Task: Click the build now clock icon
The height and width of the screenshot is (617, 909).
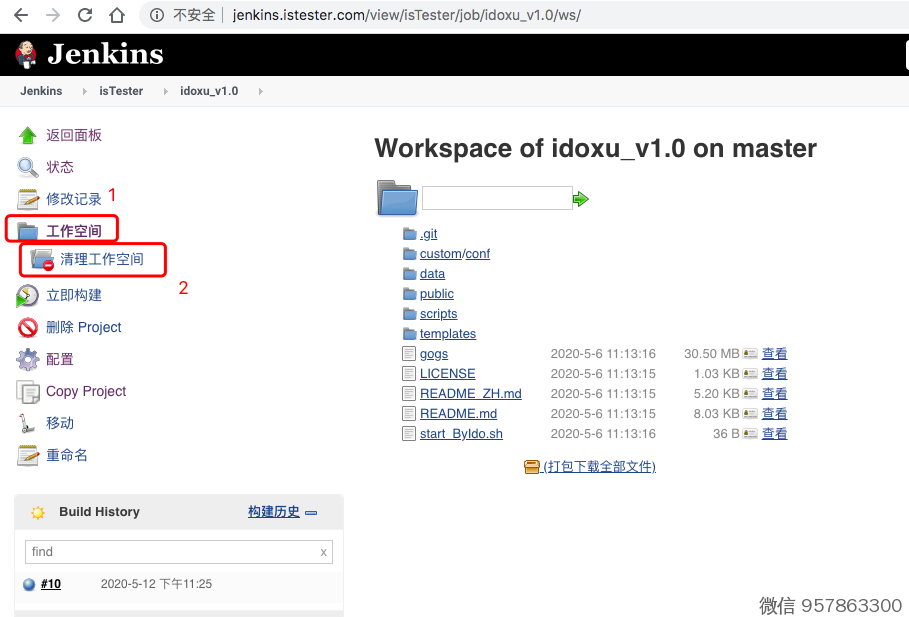Action: (28, 295)
